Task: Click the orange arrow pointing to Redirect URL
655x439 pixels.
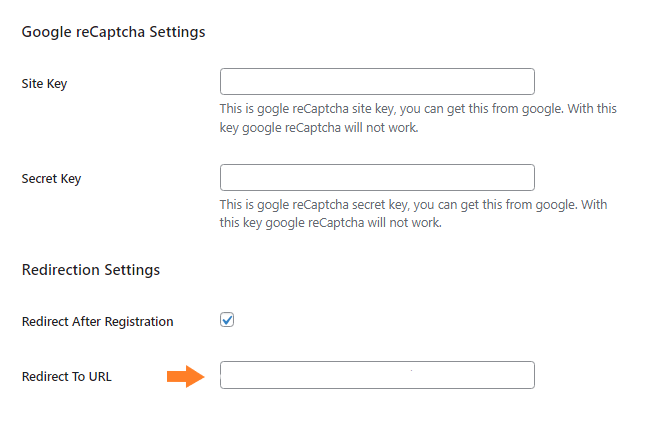Action: [x=185, y=376]
